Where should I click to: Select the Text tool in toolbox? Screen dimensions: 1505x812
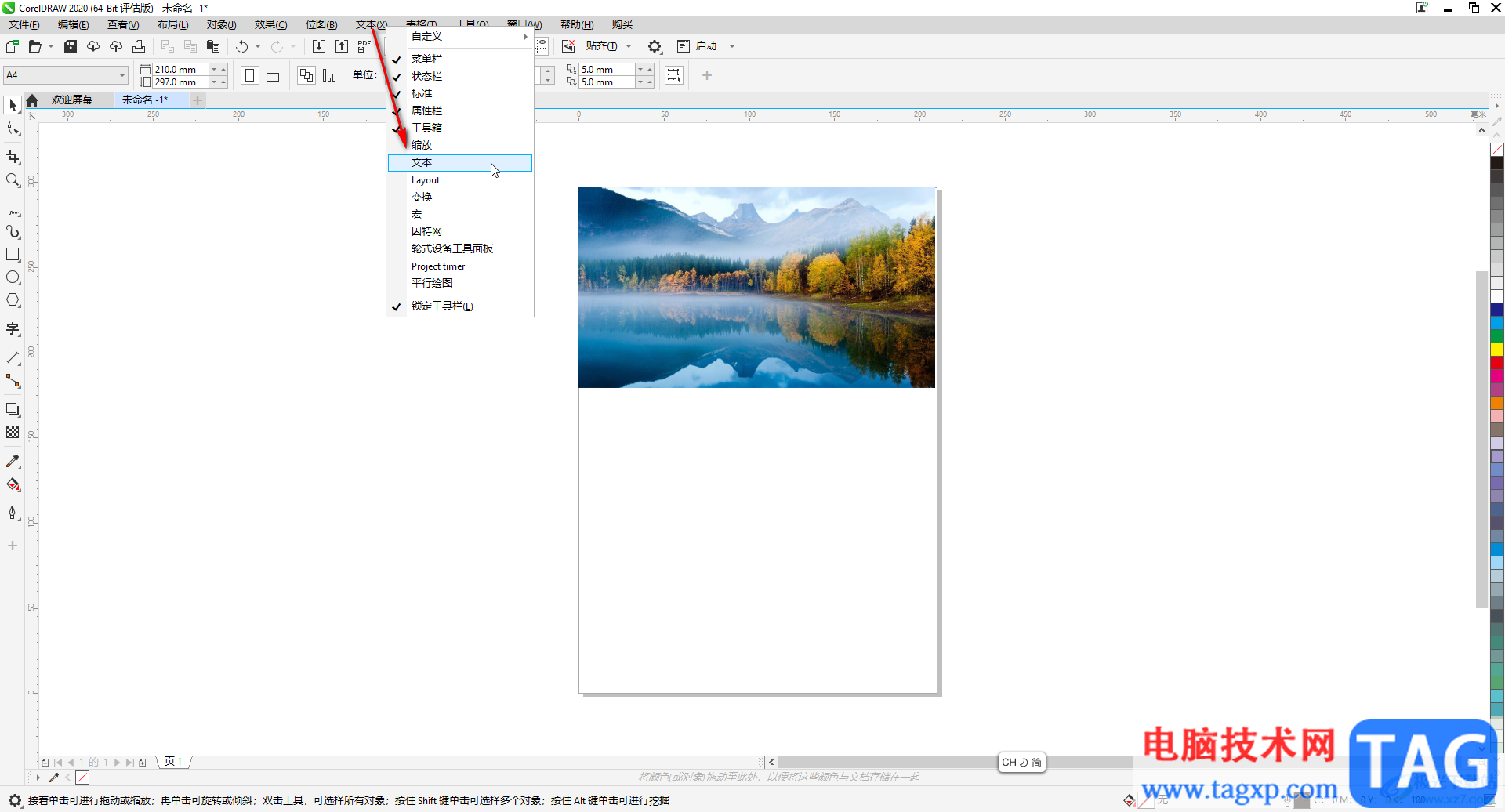(13, 329)
